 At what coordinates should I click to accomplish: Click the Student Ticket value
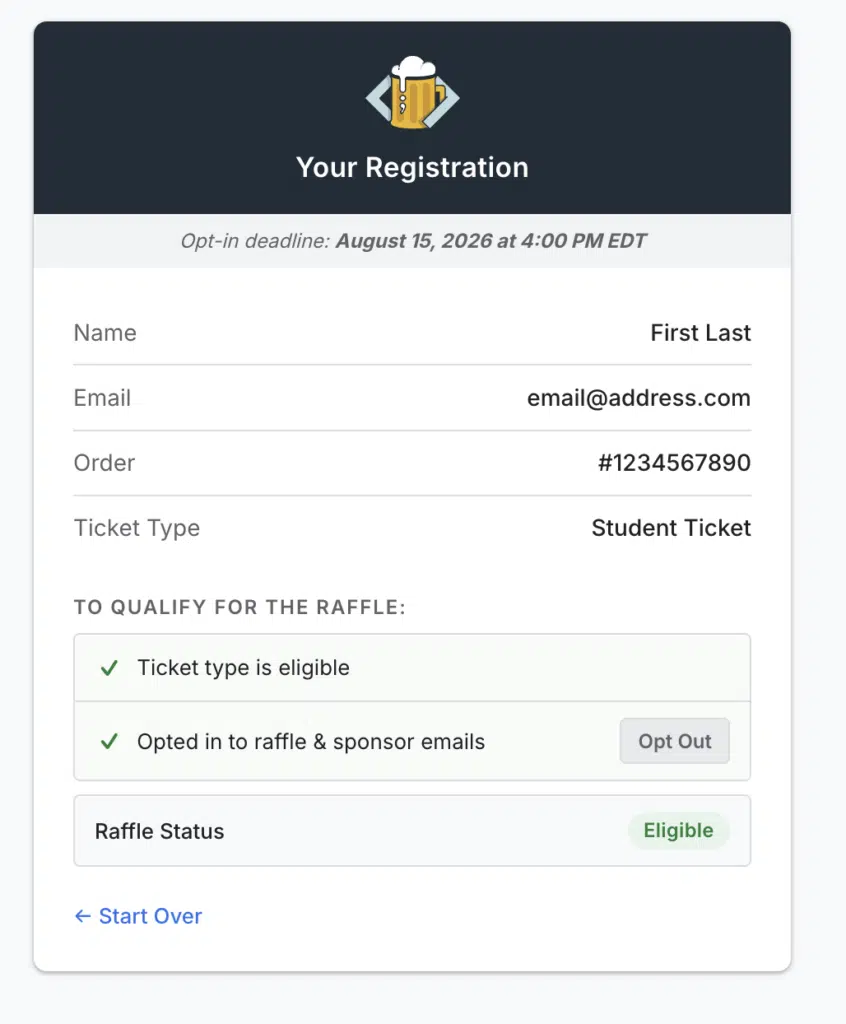click(x=670, y=528)
